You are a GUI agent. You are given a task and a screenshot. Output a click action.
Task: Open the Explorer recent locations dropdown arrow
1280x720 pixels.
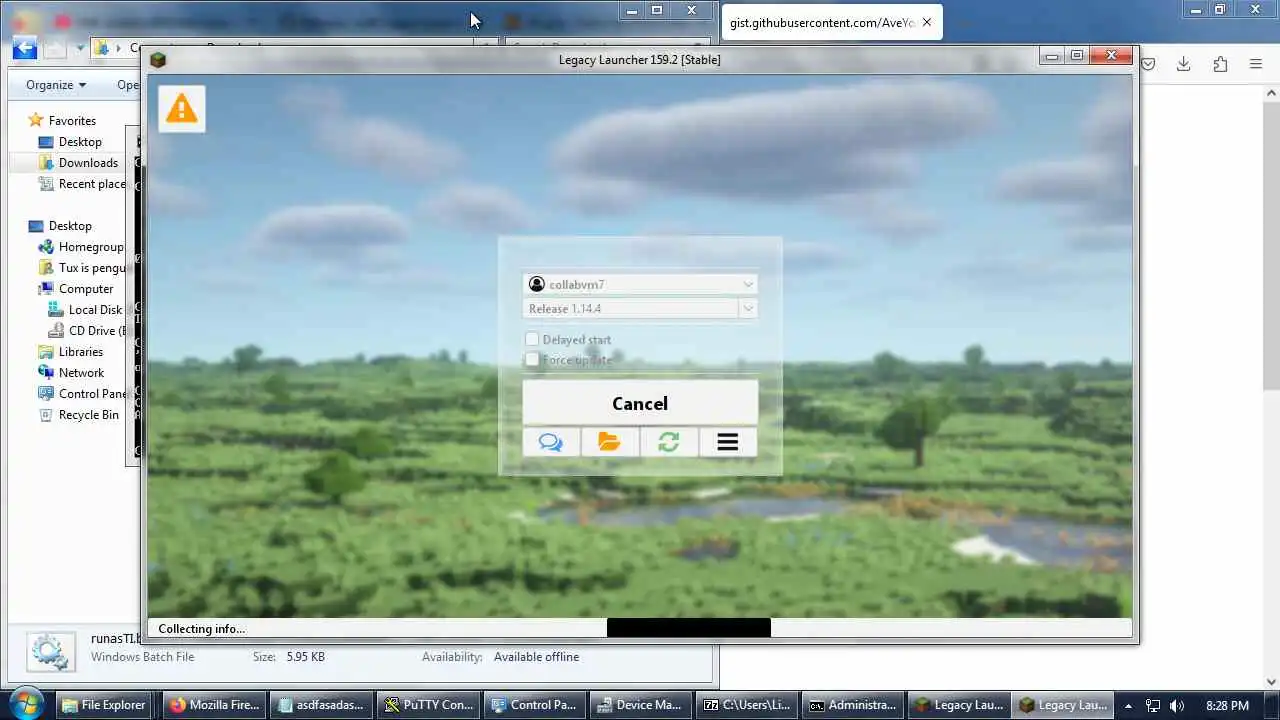pyautogui.click(x=81, y=48)
